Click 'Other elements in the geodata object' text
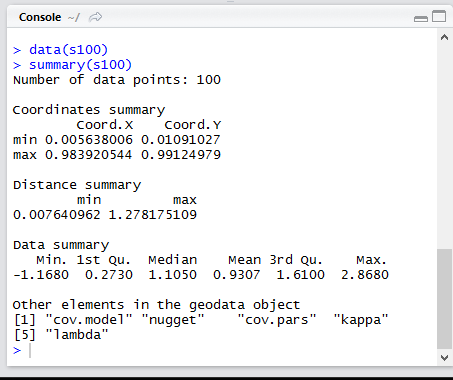The image size is (453, 380). [156, 305]
